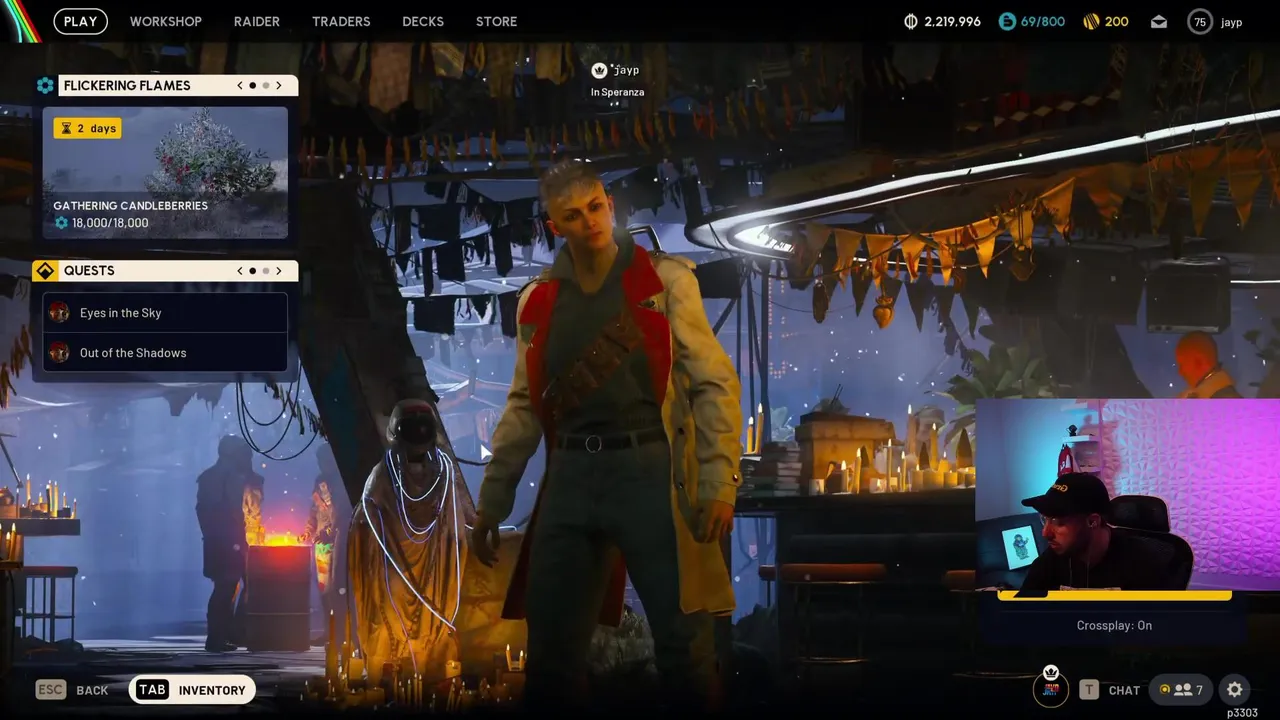Select second Flickering Flames page dot
1280x720 pixels.
tap(266, 86)
